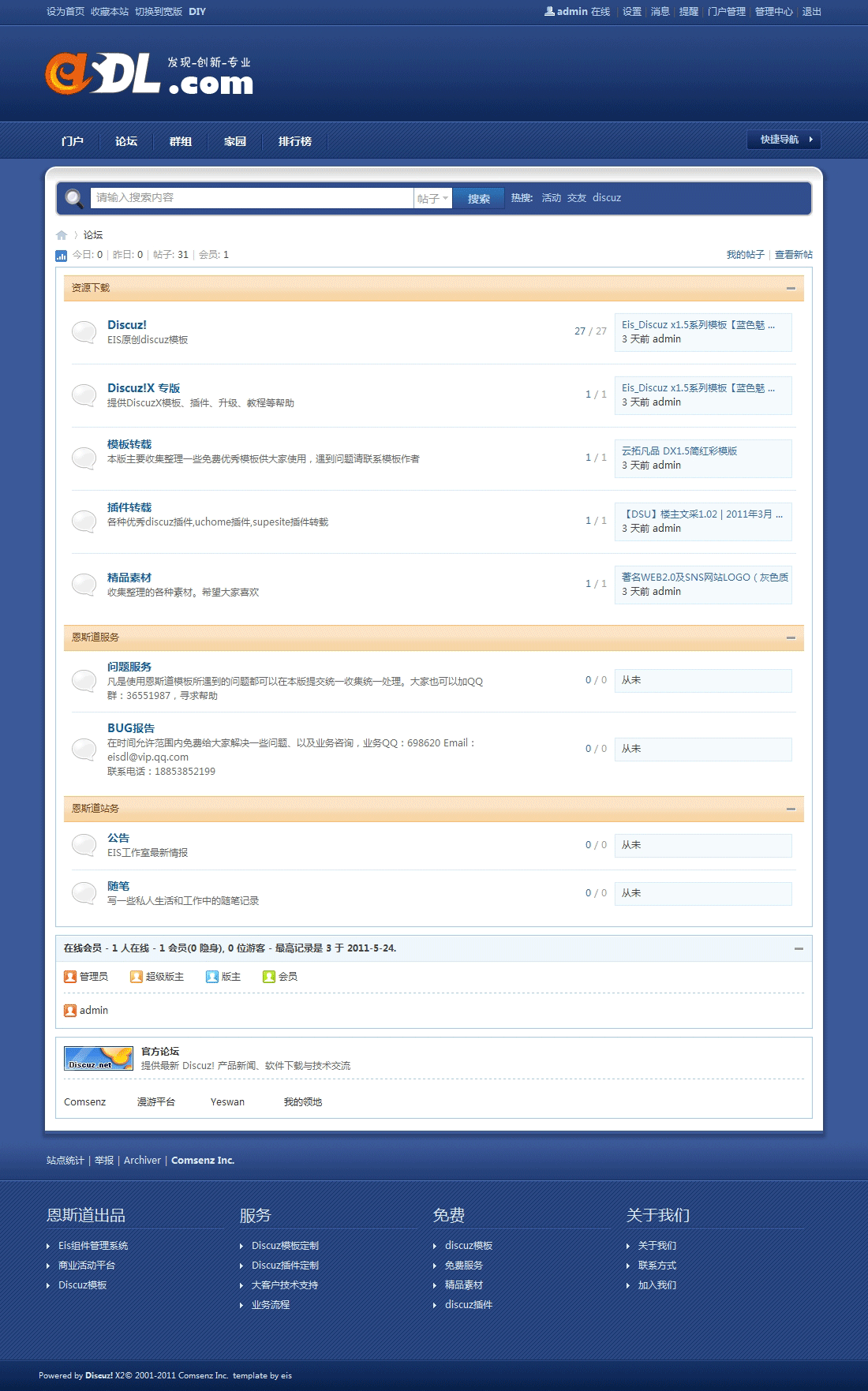
Task: Open the 排行榜 nav tab
Action: pos(295,141)
